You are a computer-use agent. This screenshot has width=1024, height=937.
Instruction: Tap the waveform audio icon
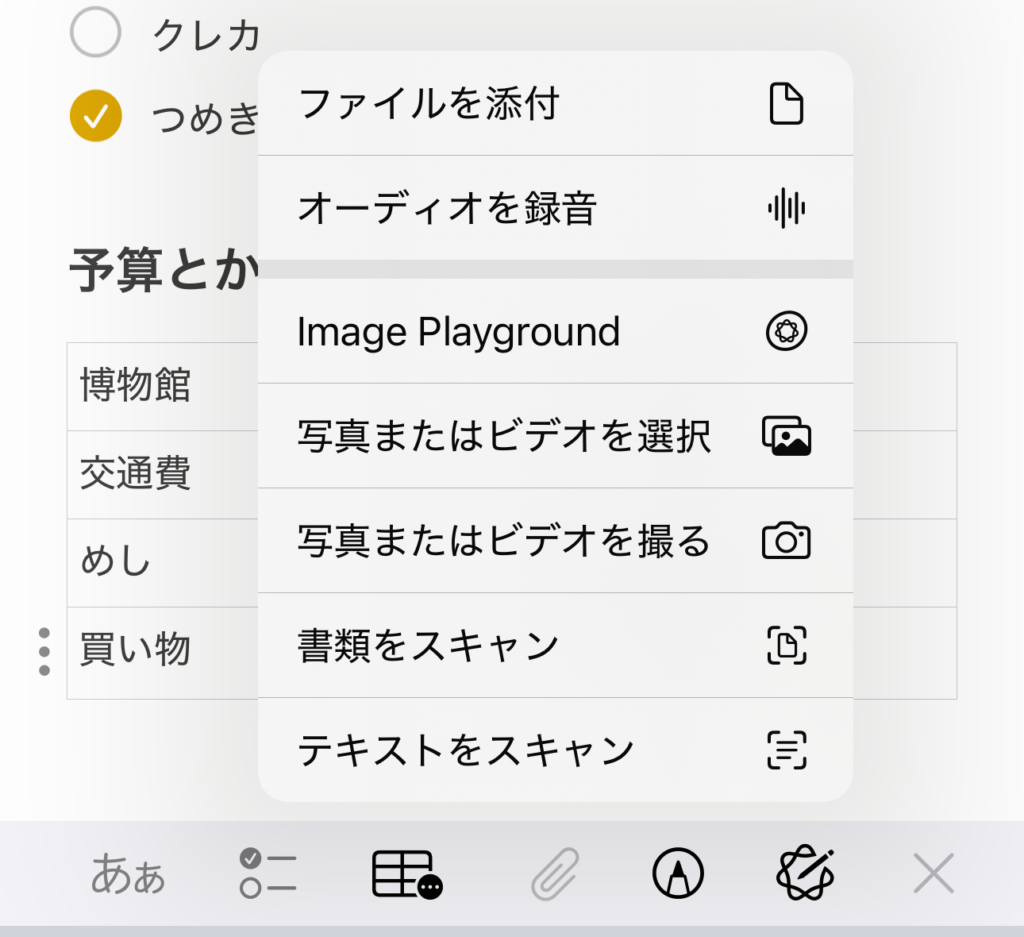786,209
